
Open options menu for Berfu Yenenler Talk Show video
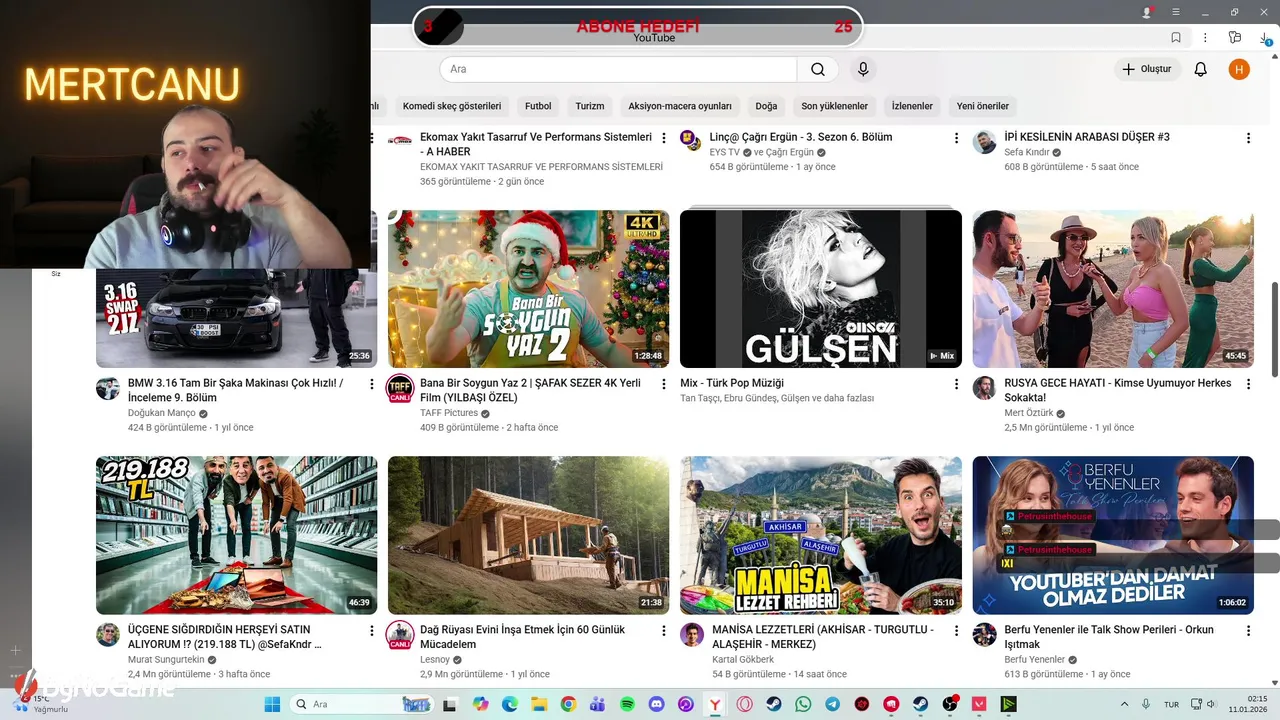pyautogui.click(x=1248, y=631)
